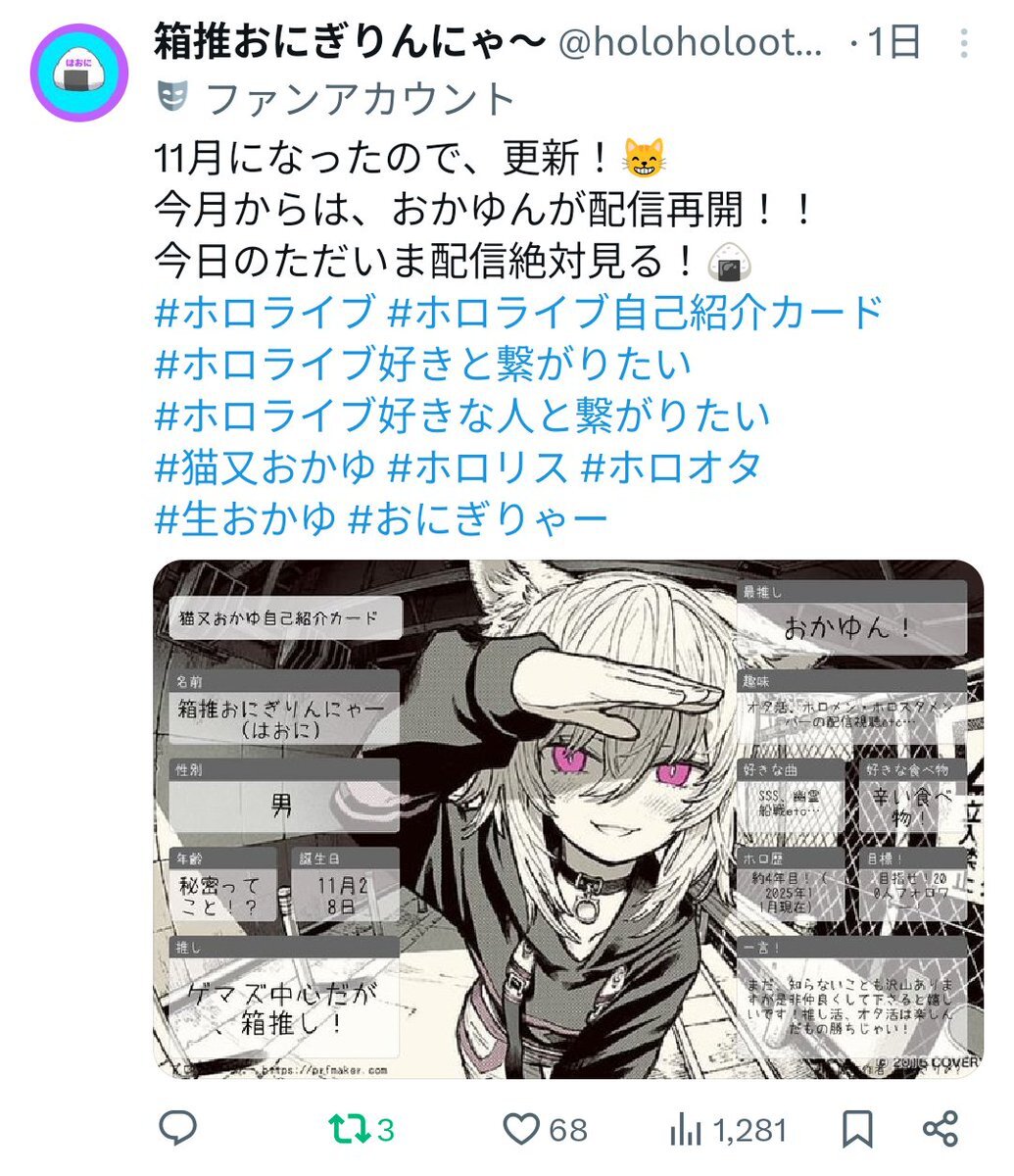Open hashtag #ホロライブ好きと繋がりたい
The height and width of the screenshot is (1176, 1014).
pos(423,364)
